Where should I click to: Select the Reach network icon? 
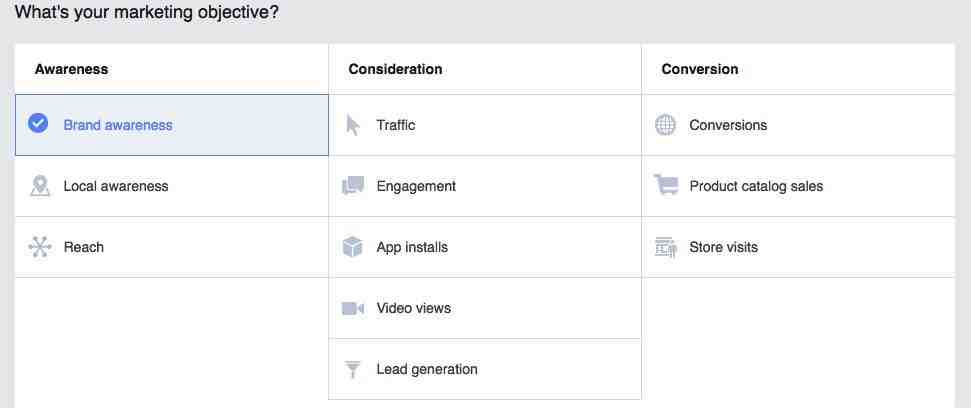click(x=40, y=247)
